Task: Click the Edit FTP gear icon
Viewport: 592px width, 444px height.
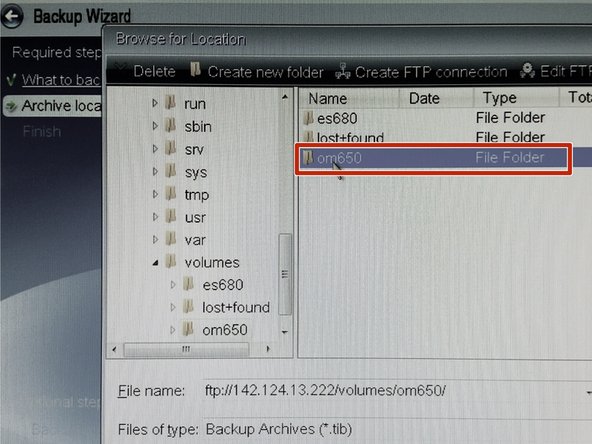Action: tap(527, 71)
